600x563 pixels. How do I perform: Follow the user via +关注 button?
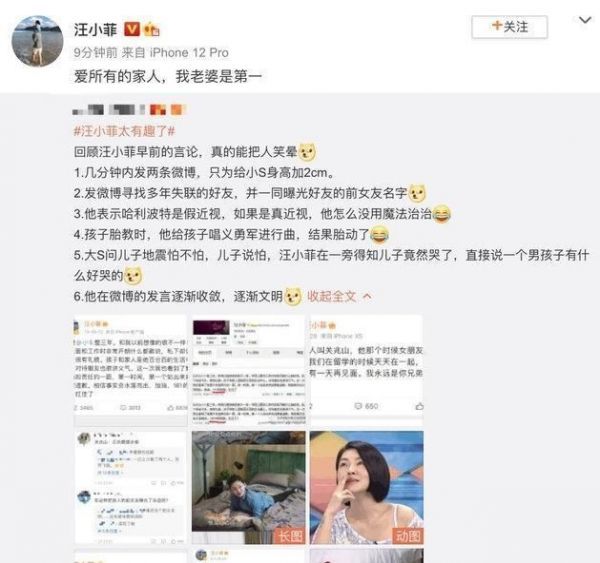tap(509, 27)
